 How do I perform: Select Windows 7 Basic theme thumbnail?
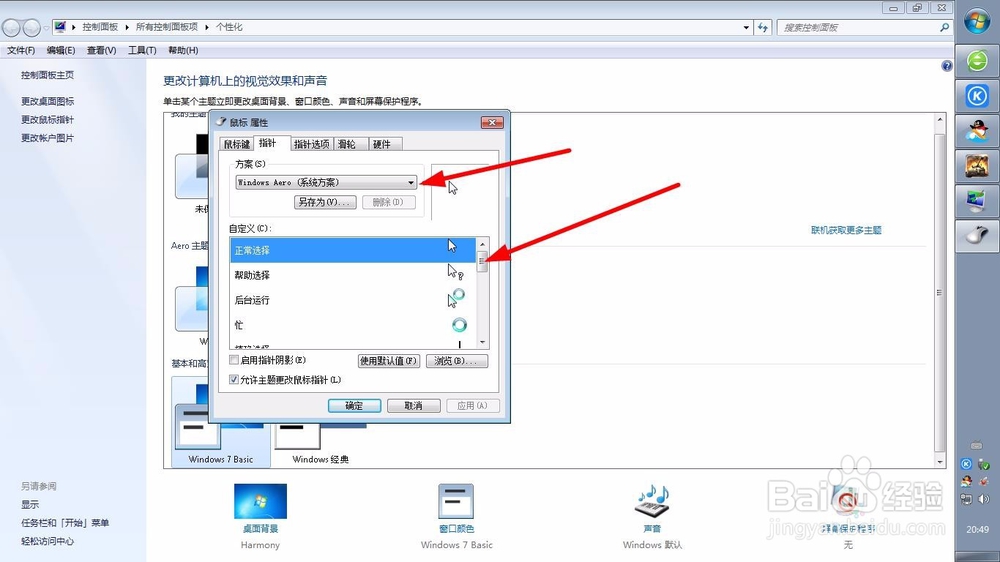point(221,423)
